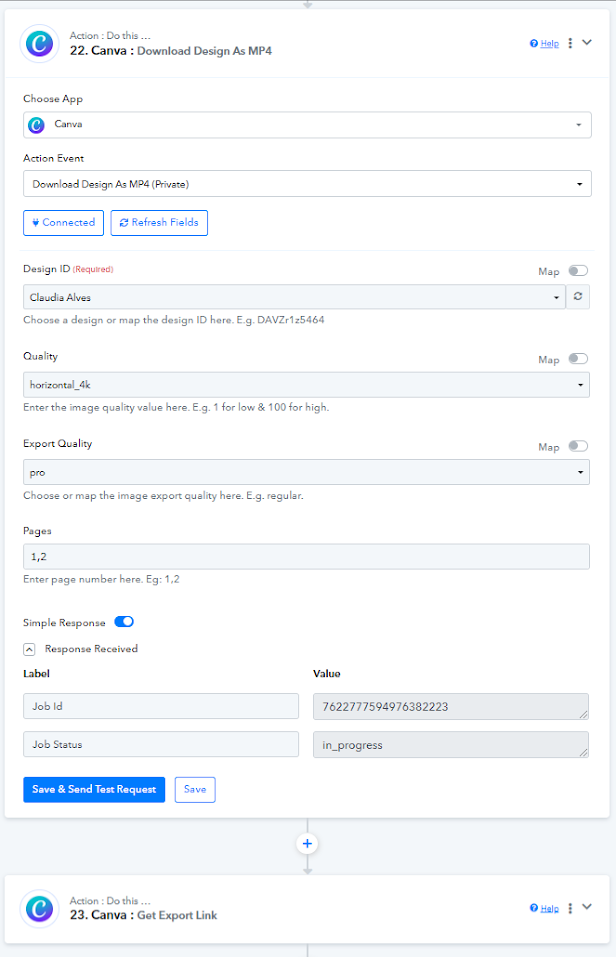Toggle the Map switch for Design ID

578,271
